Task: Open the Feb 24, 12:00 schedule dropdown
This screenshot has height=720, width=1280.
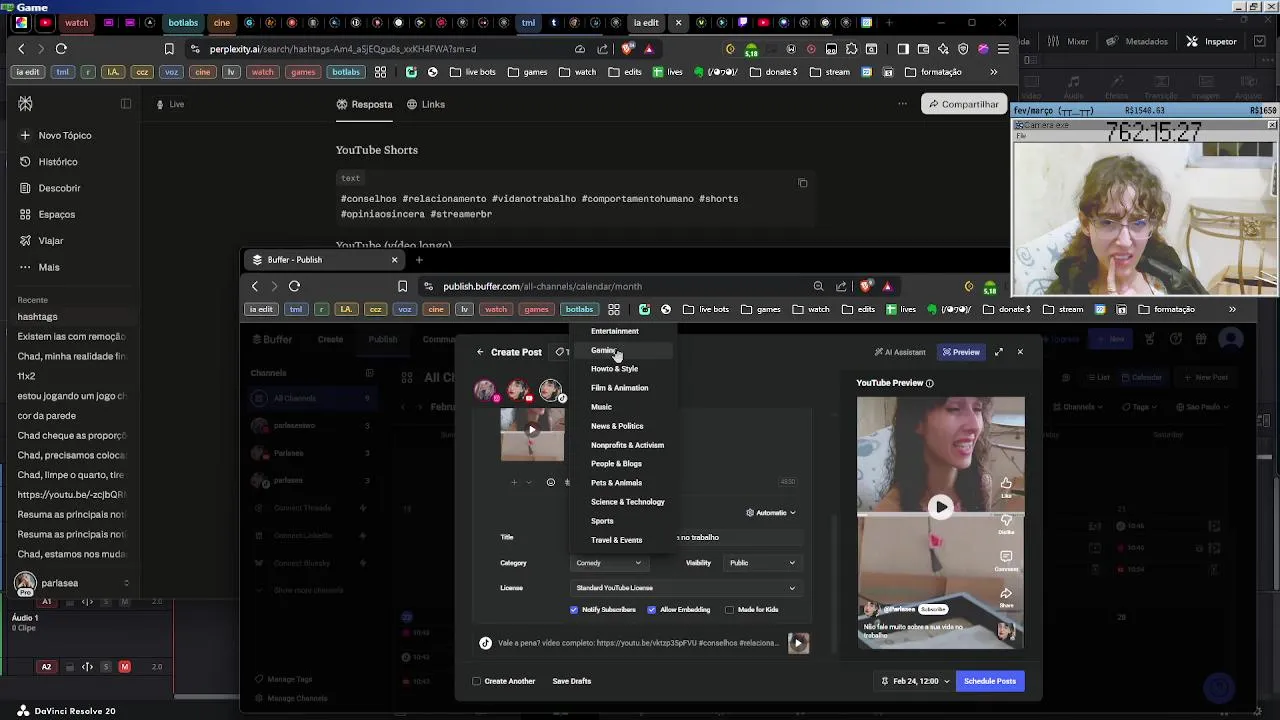Action: pyautogui.click(x=915, y=681)
